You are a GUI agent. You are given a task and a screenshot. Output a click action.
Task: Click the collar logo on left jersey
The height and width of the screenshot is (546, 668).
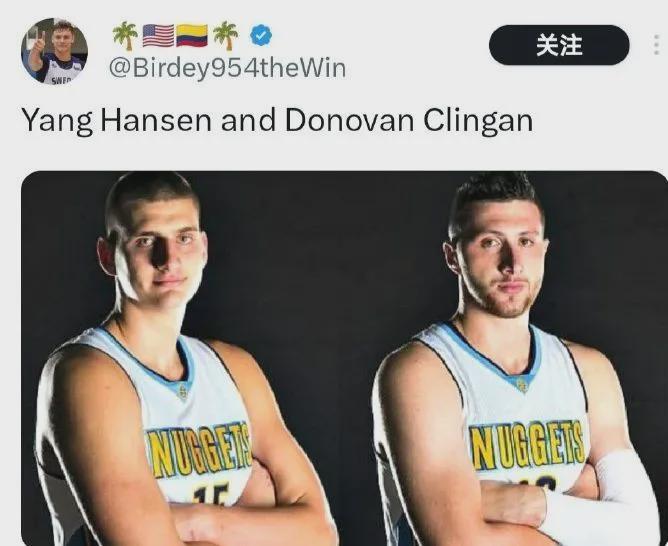coord(182,391)
